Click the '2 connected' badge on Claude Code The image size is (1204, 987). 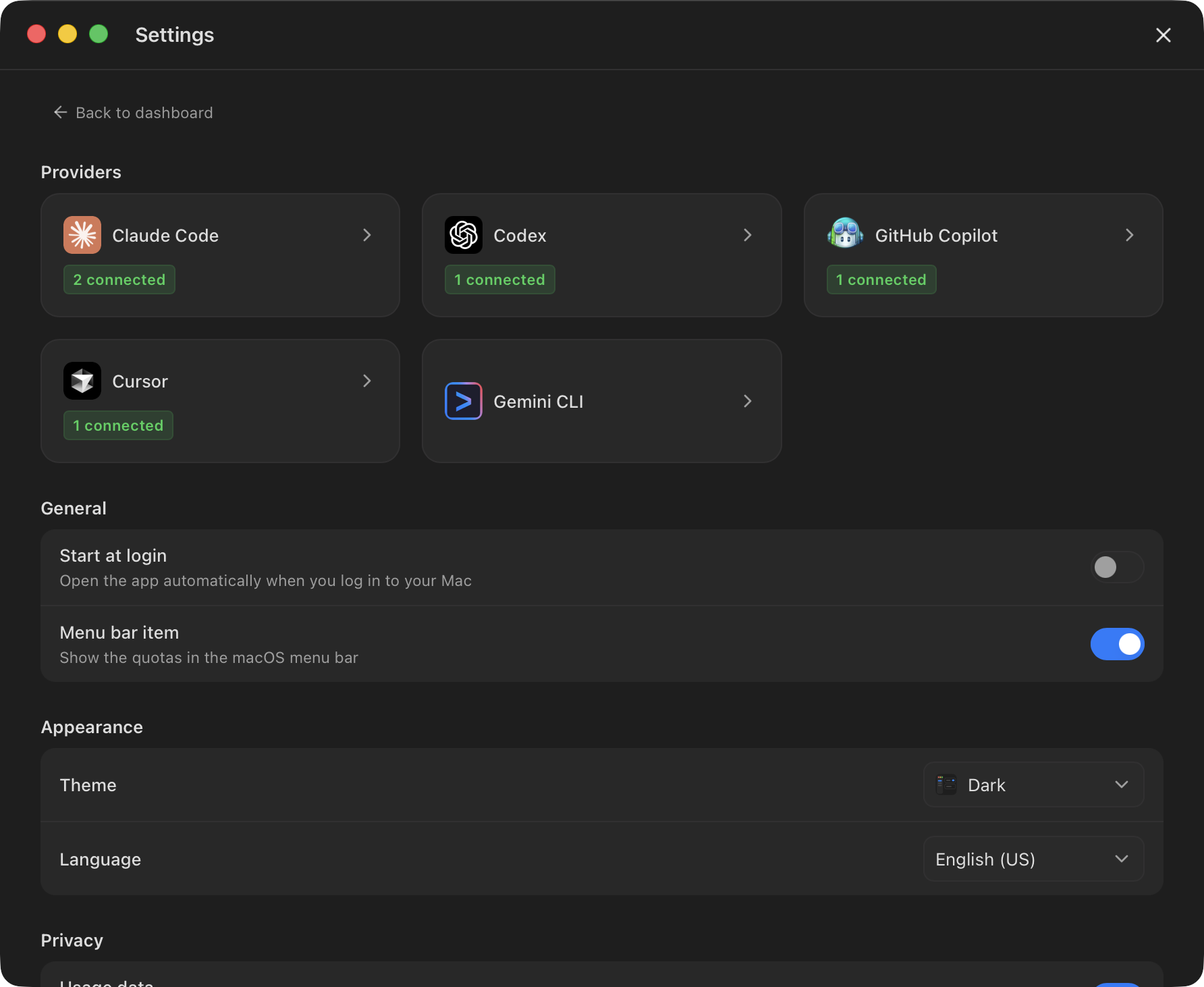pyautogui.click(x=119, y=279)
